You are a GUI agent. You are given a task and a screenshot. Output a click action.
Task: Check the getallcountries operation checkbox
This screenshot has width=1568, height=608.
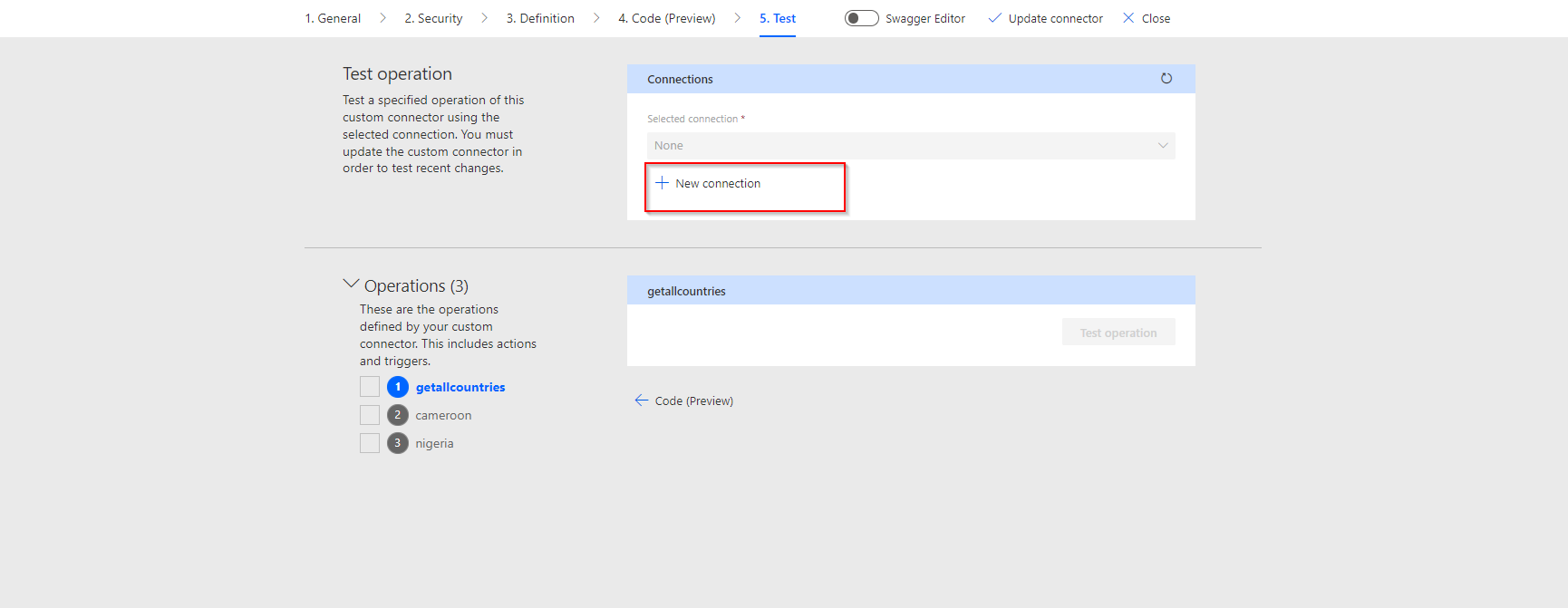pos(370,387)
